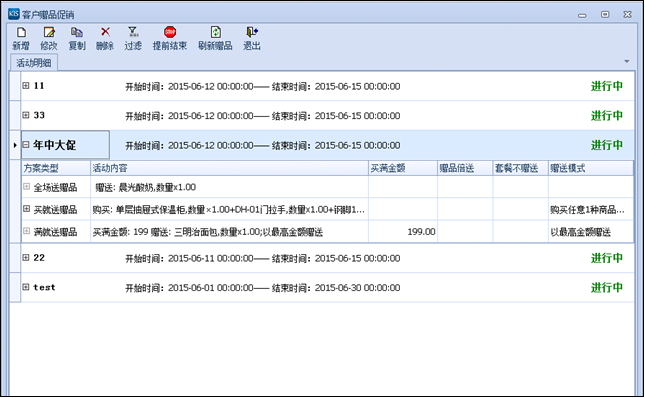Click the 2015-06-01 time range of test
Screen dimensions: 645x398
click(262, 288)
